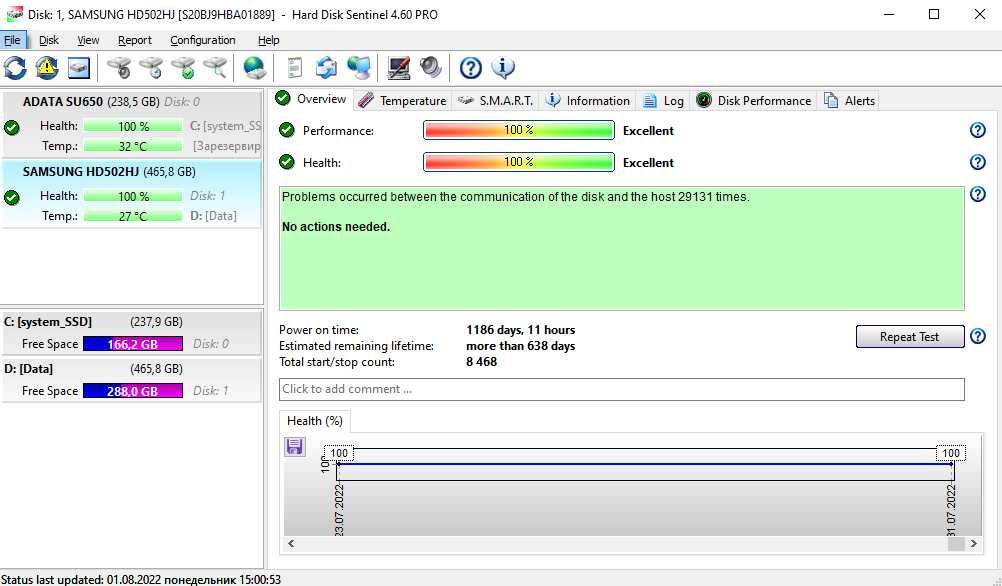The image size is (1002, 586).
Task: Click the 31.07.2022 chart date label
Action: coord(952,510)
